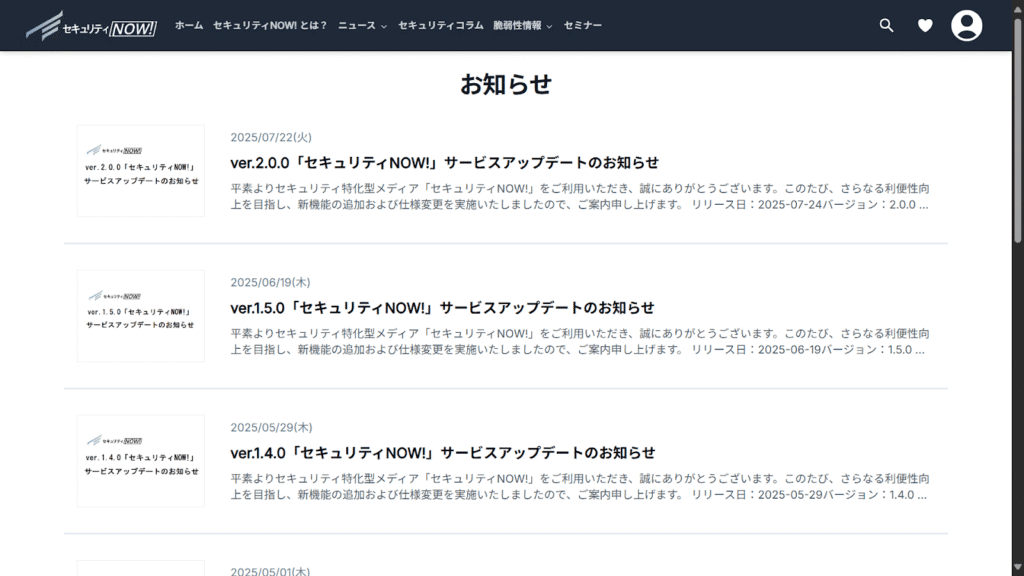Image resolution: width=1024 pixels, height=576 pixels.
Task: Open the ver.1.4.0 service update article title
Action: (x=443, y=453)
